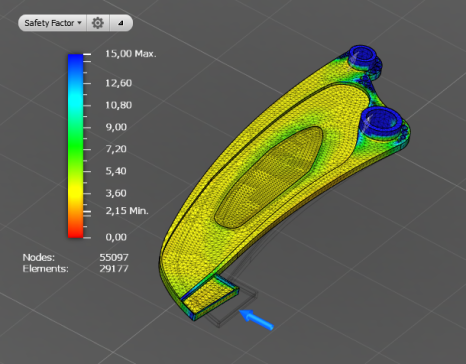
Task: Click the 7,20 legend value
Action: tap(116, 149)
